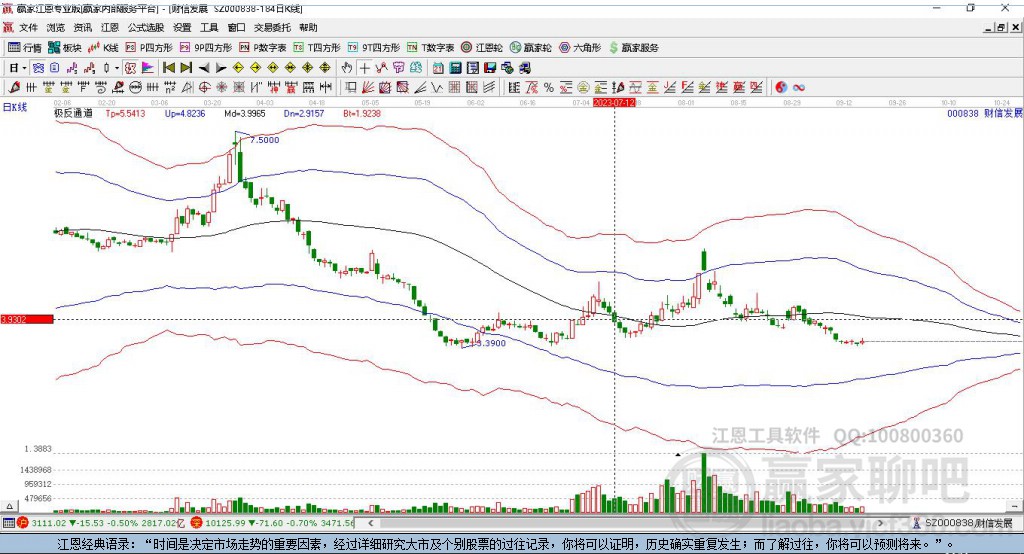Select the crosshair circle target tool
The height and width of the screenshot is (554, 1024).
pos(204,88)
